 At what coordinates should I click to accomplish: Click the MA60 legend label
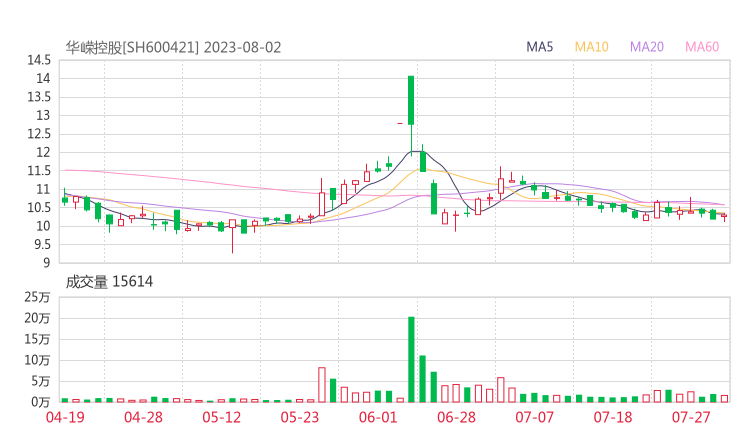tap(702, 47)
